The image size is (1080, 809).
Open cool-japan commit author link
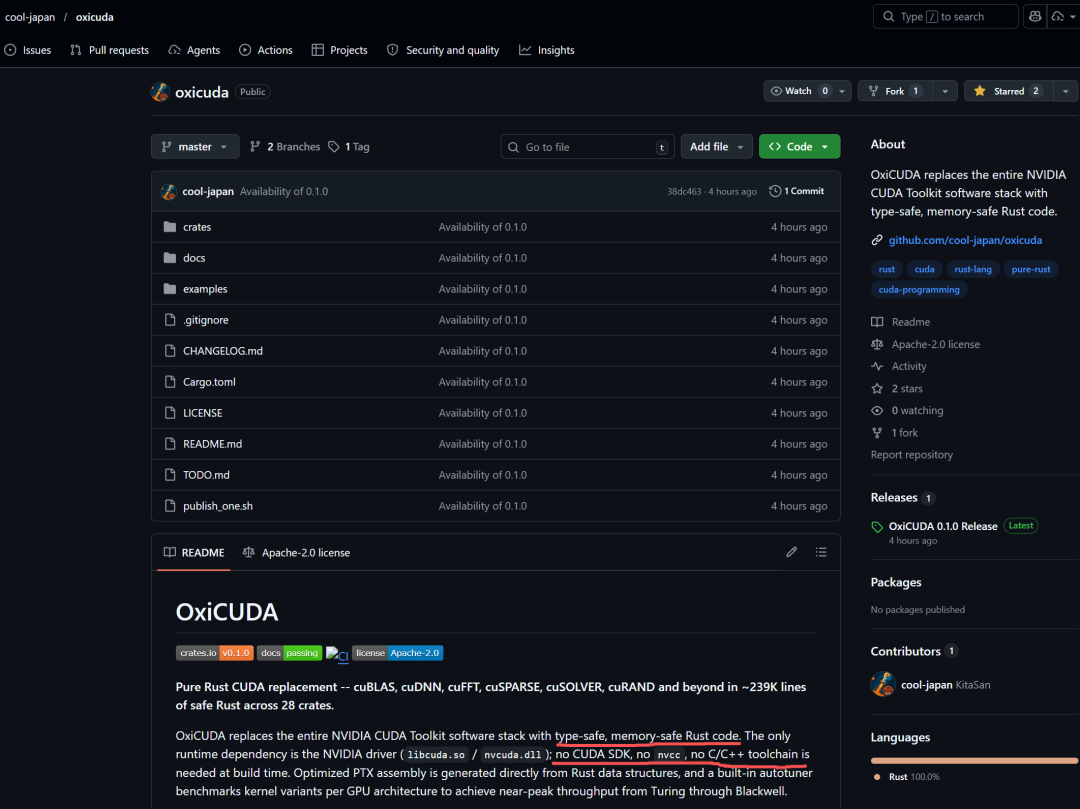pyautogui.click(x=208, y=191)
